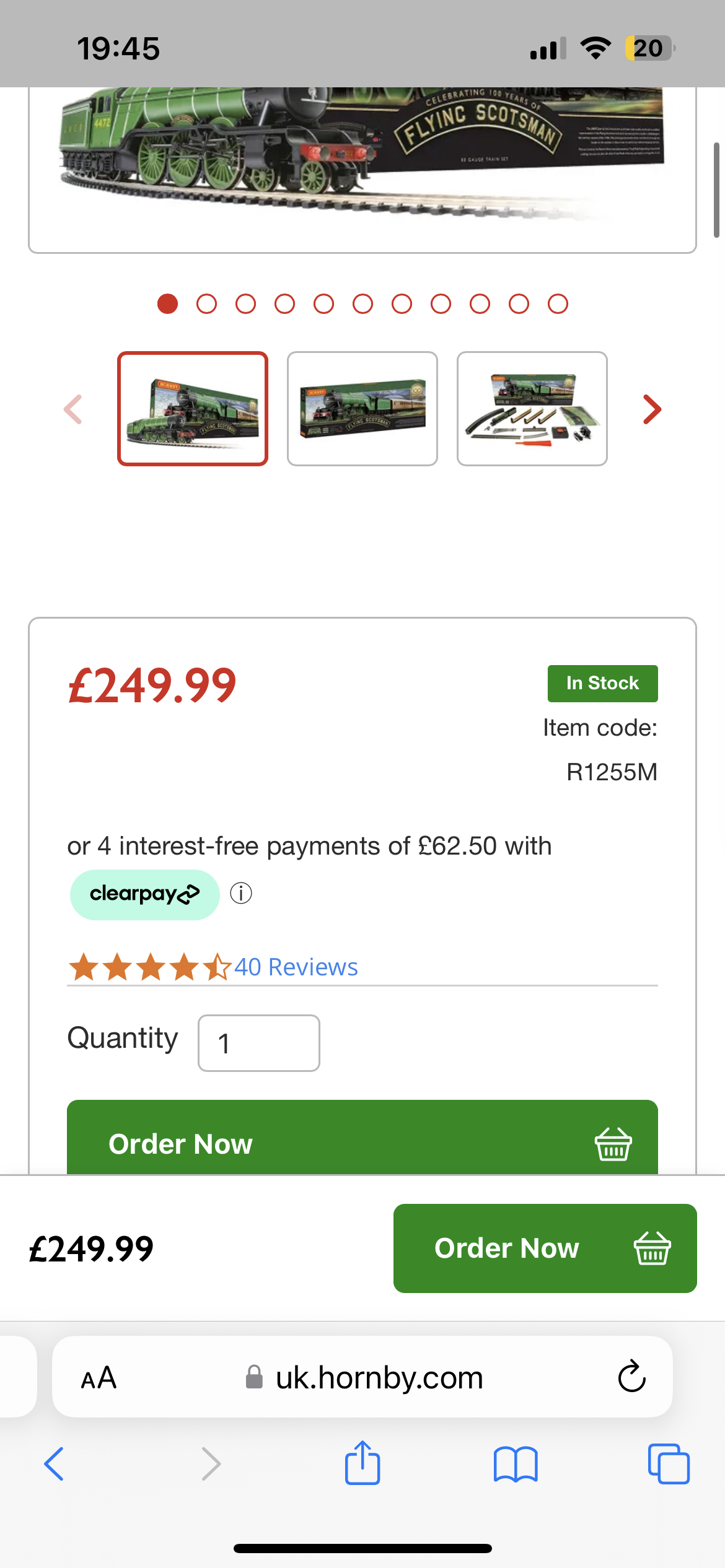This screenshot has height=1568, width=725.
Task: View the second boxed set thumbnail
Action: pyautogui.click(x=362, y=409)
